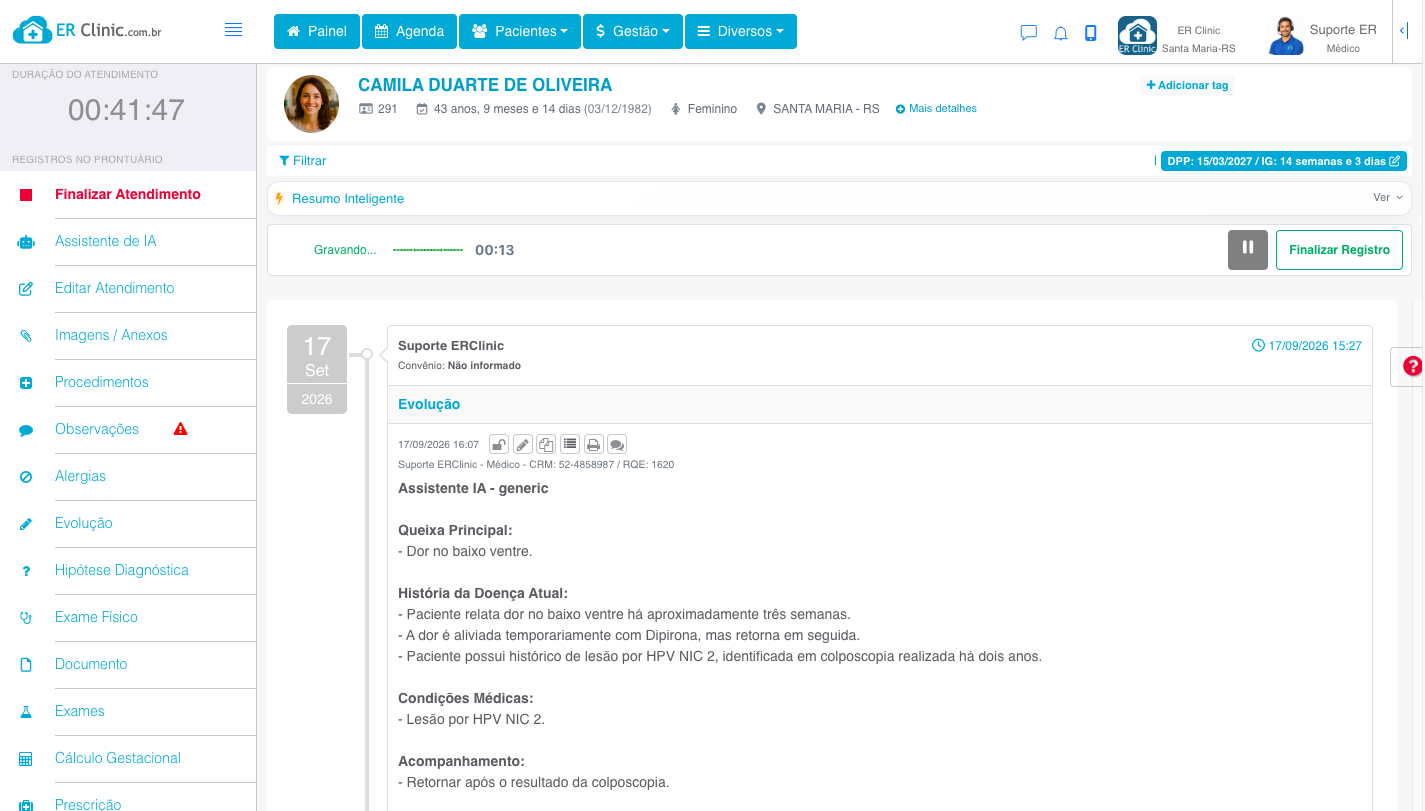The image size is (1425, 811).
Task: Click the printer icon in the Evolução record
Action: click(x=593, y=444)
